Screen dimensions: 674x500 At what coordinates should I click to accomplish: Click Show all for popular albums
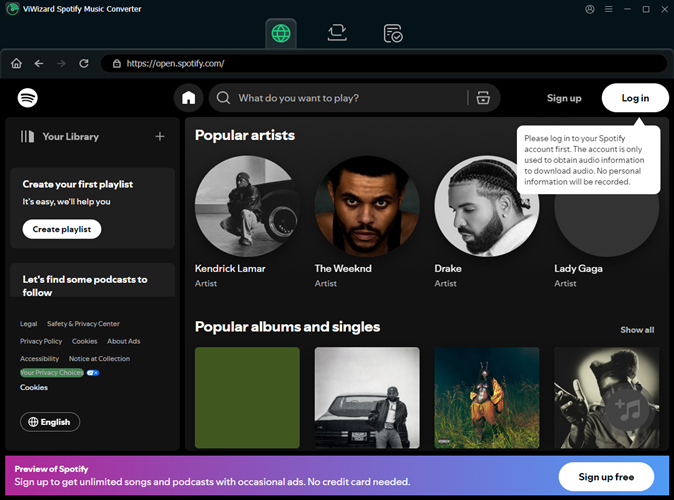[x=637, y=330]
